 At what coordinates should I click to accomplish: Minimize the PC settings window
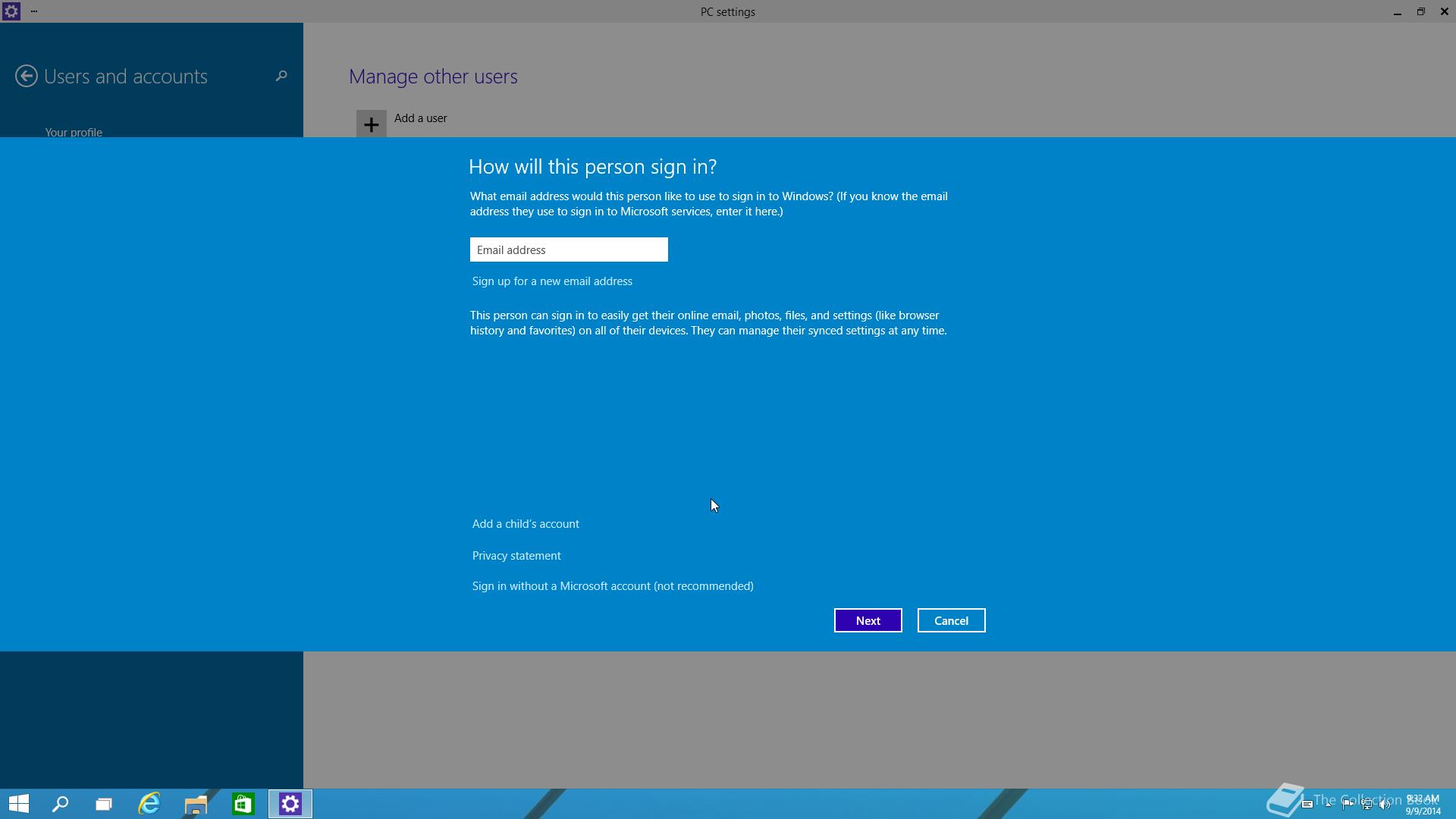click(x=1398, y=11)
